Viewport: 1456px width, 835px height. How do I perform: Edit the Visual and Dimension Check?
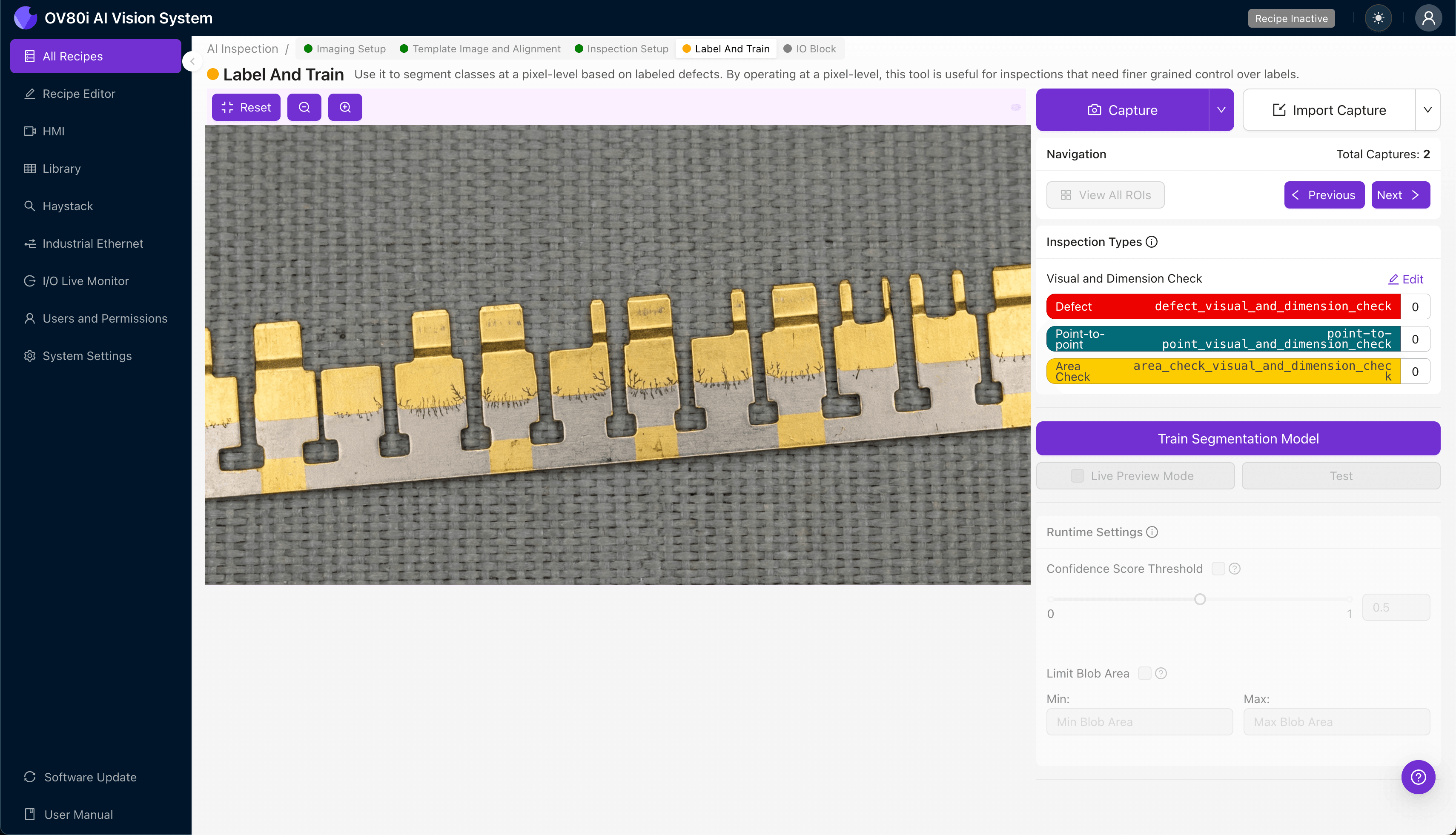[1406, 279]
